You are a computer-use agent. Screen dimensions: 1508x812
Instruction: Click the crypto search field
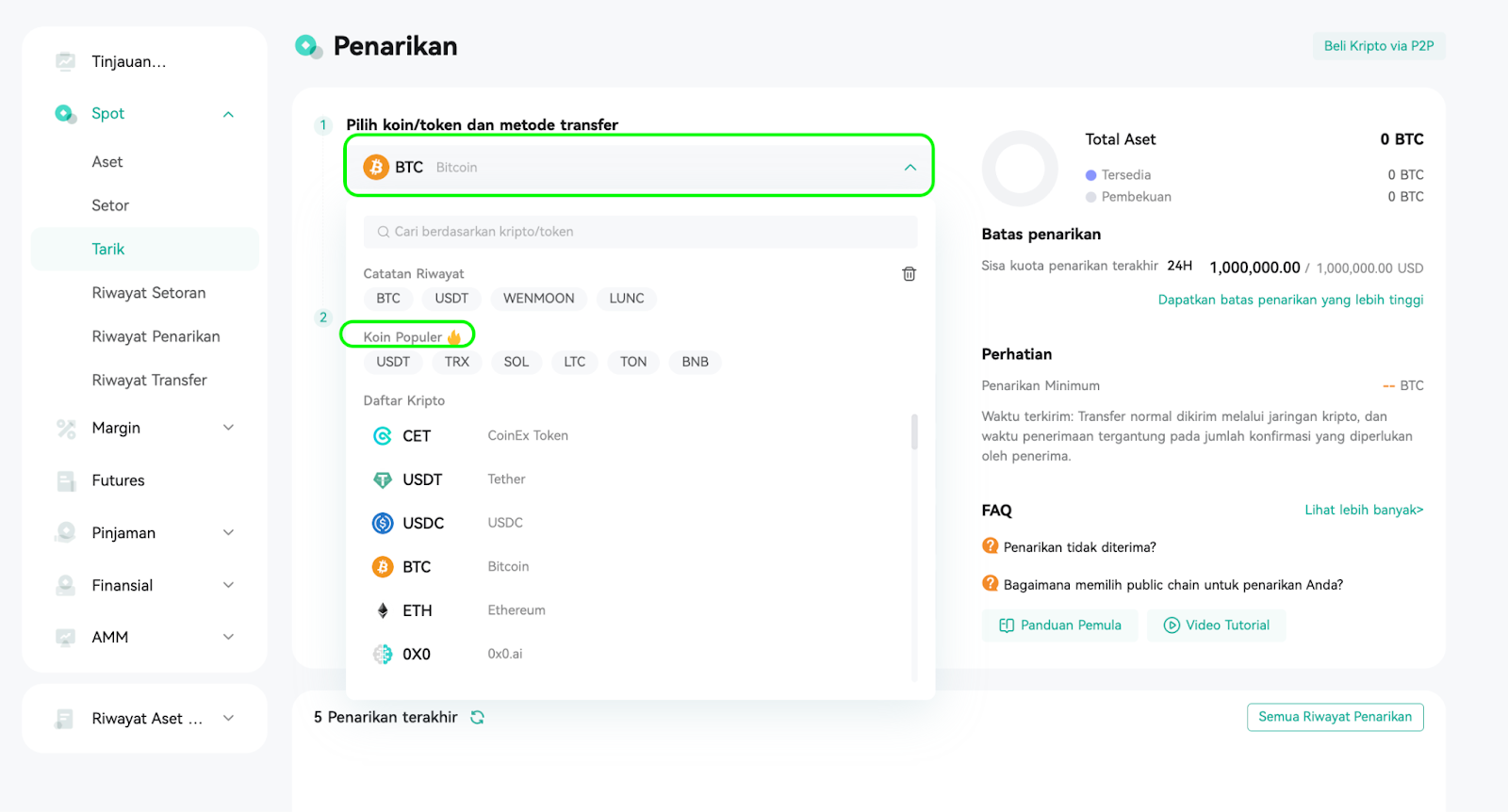point(640,232)
